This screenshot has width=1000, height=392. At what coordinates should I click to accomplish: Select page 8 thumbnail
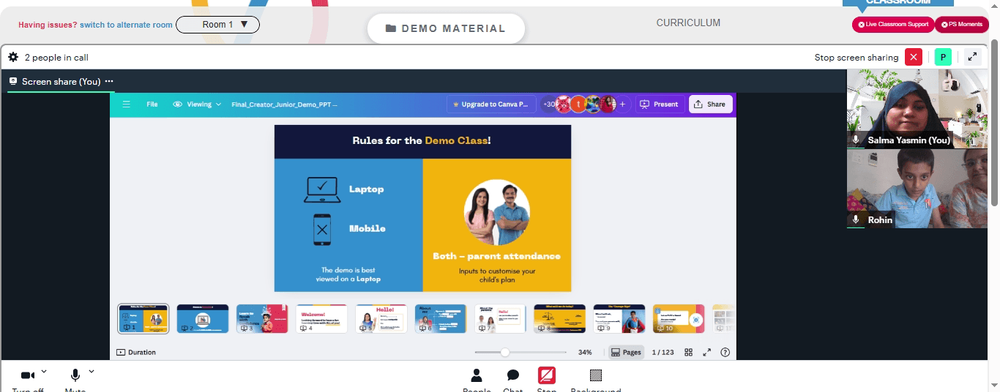[559, 319]
